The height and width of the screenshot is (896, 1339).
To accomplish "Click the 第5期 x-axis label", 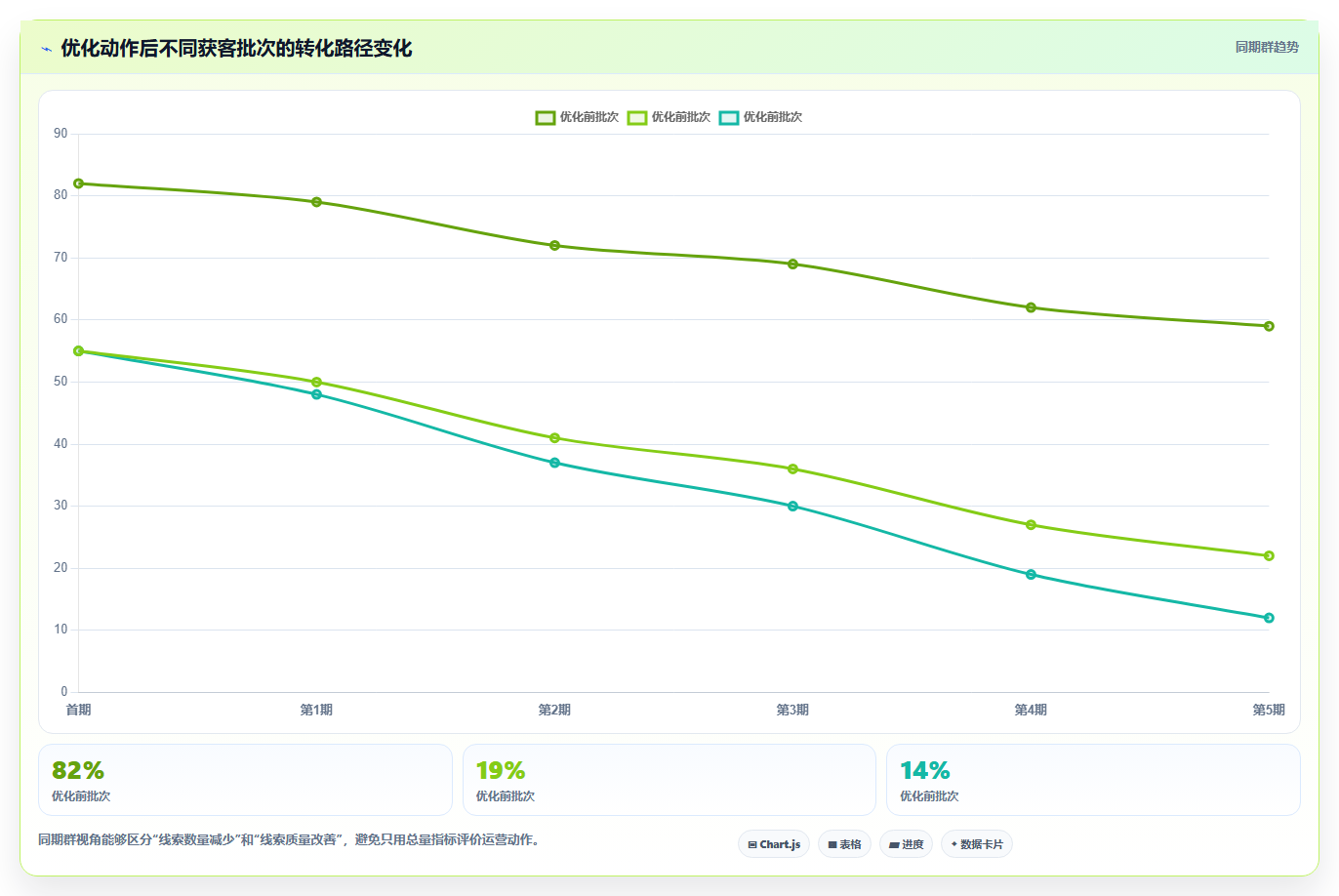I will (x=1269, y=710).
